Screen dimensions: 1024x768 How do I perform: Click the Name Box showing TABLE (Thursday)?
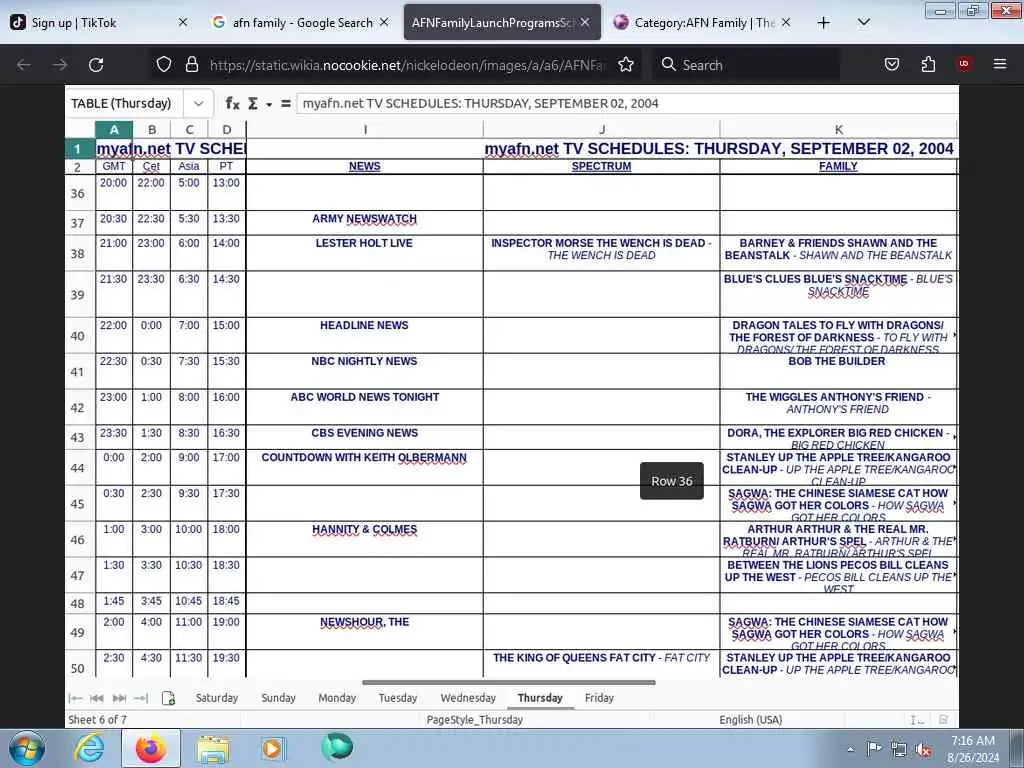coord(124,103)
